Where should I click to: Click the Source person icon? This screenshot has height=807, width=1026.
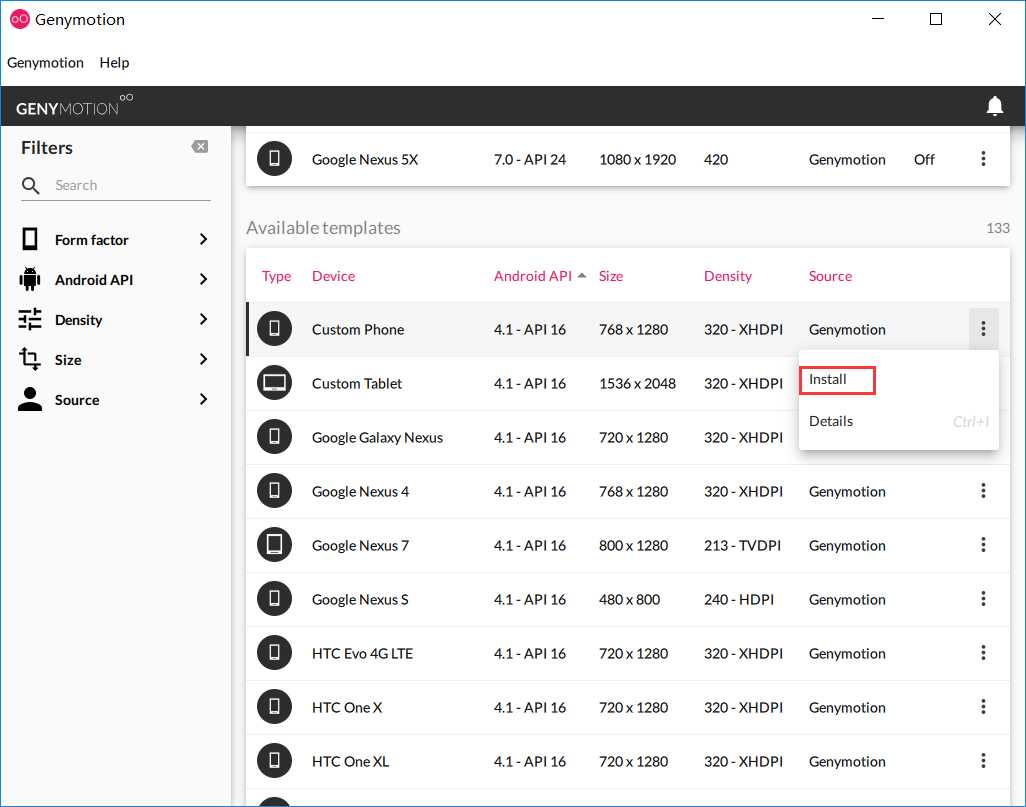(29, 399)
